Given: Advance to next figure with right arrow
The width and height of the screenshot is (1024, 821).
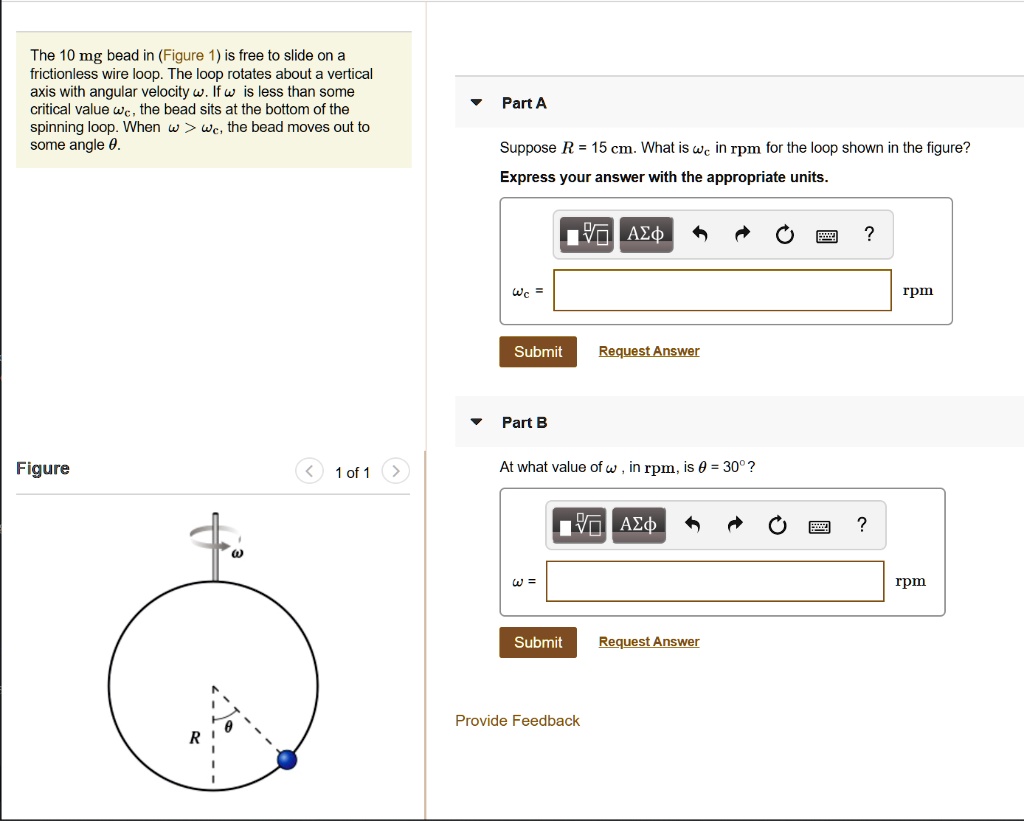Looking at the screenshot, I should coord(395,471).
